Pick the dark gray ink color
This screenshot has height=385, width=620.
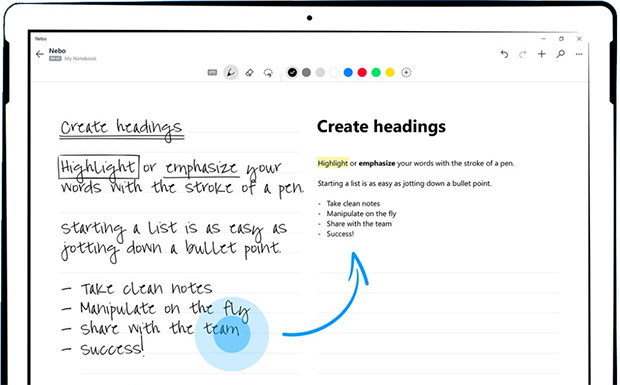point(306,72)
